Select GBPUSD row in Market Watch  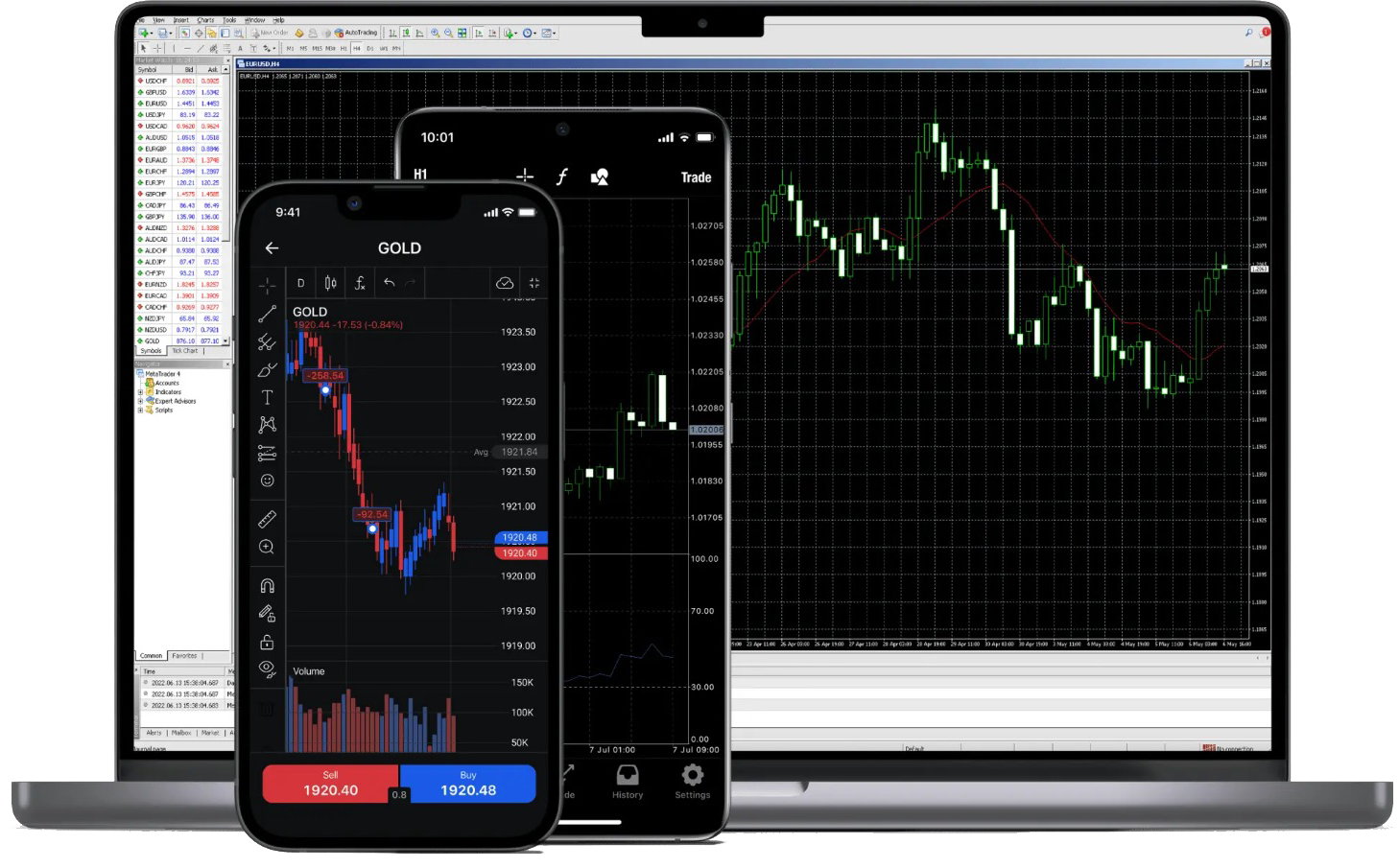[x=178, y=92]
